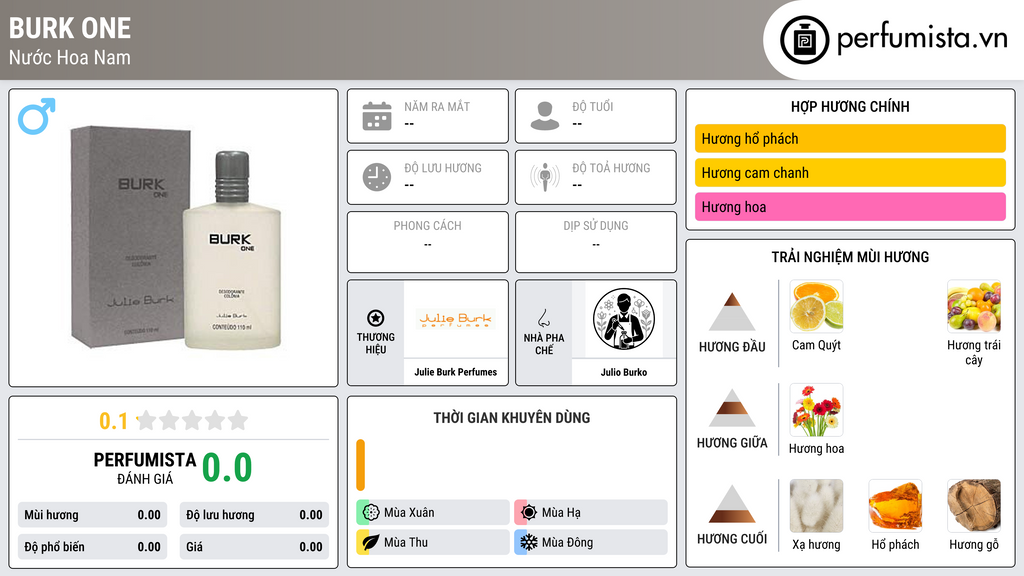Click the perfumista.vn perfume bottle logo icon
The image size is (1024, 576).
click(805, 40)
